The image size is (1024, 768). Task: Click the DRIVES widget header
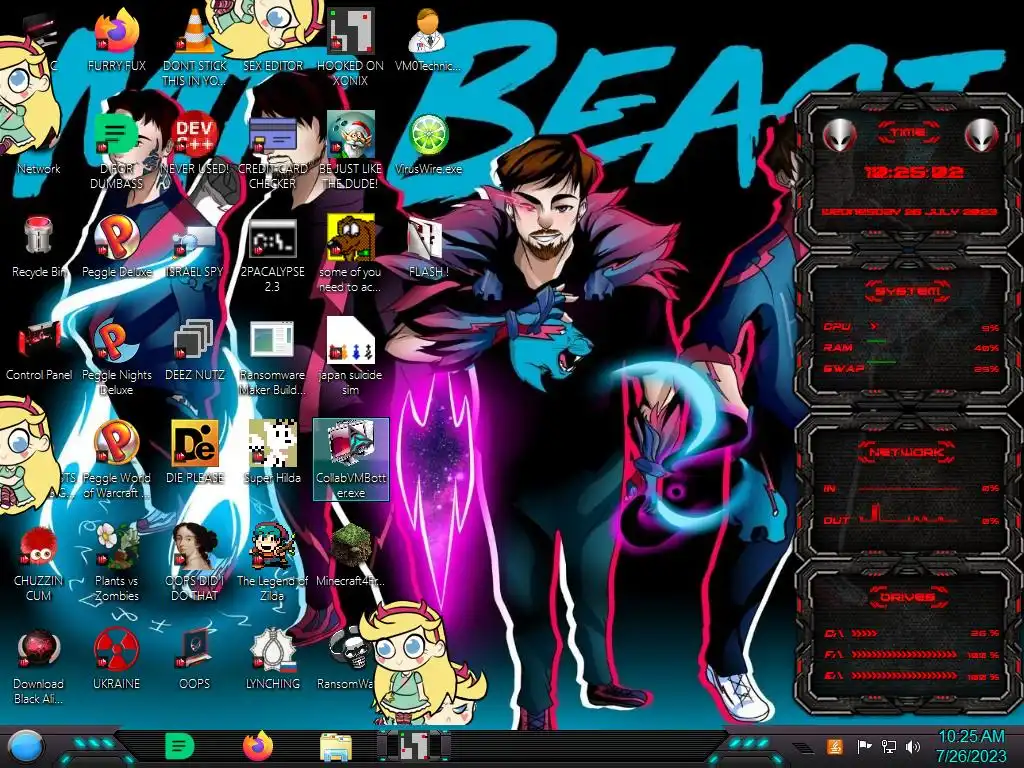(x=908, y=596)
